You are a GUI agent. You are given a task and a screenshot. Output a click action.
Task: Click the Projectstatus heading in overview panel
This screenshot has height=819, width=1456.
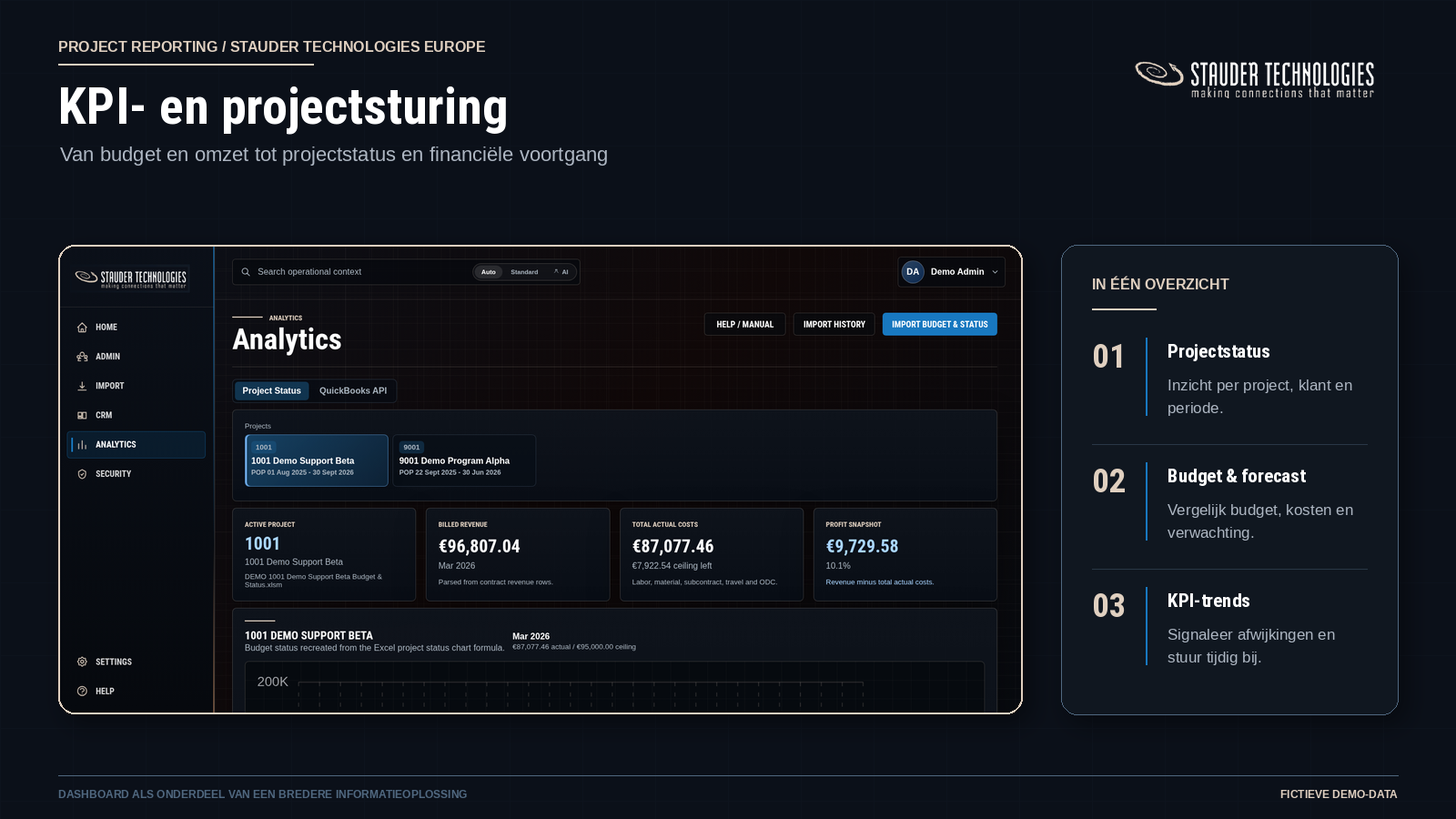1218,351
